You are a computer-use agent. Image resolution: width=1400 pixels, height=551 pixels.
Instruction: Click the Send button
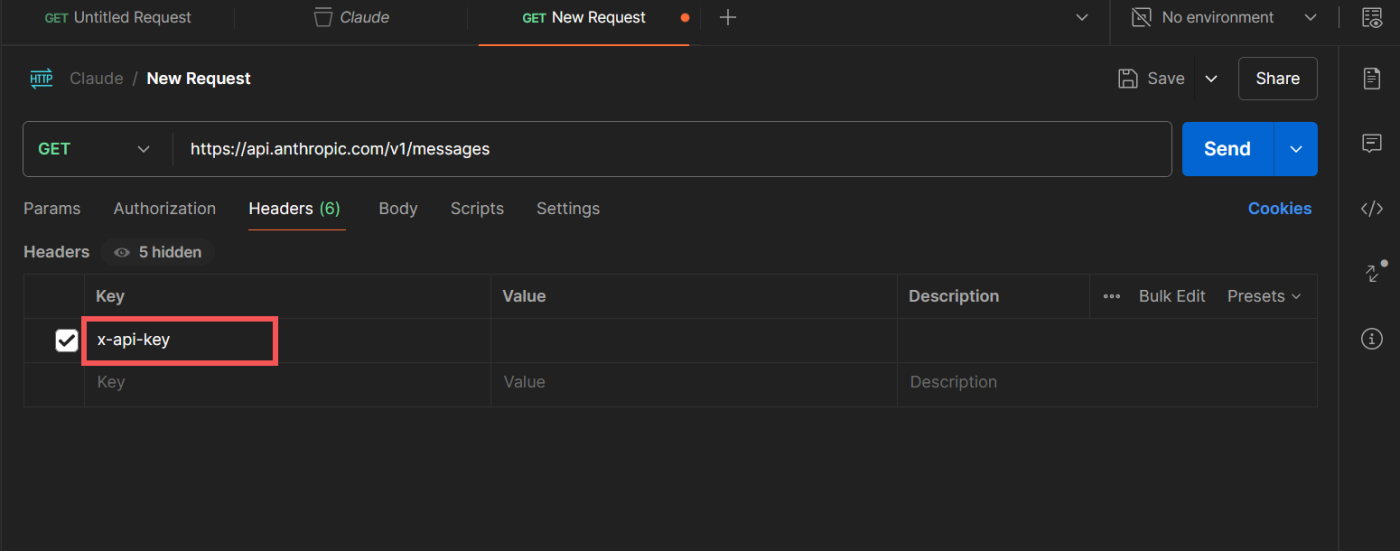point(1228,149)
